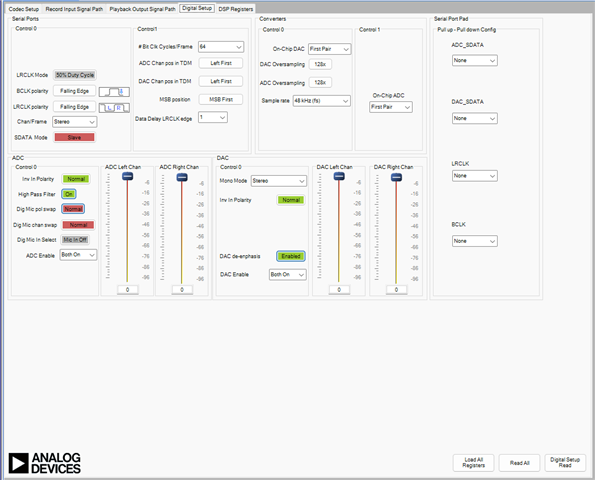This screenshot has width=595, height=480.
Task: Click the ADC Left Chan slider handle
Action: click(128, 176)
